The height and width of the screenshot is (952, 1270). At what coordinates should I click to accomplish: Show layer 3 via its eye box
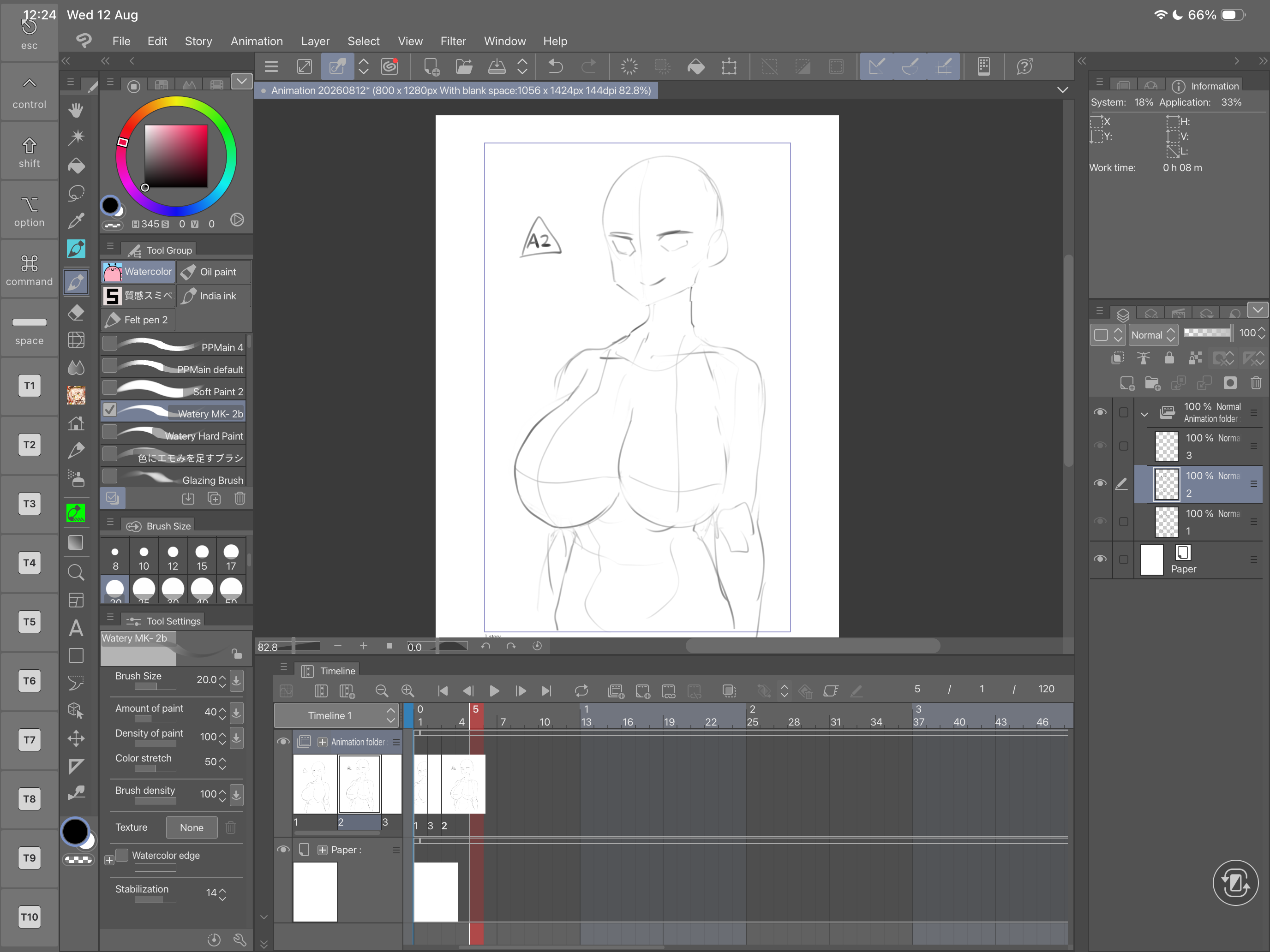(1100, 445)
